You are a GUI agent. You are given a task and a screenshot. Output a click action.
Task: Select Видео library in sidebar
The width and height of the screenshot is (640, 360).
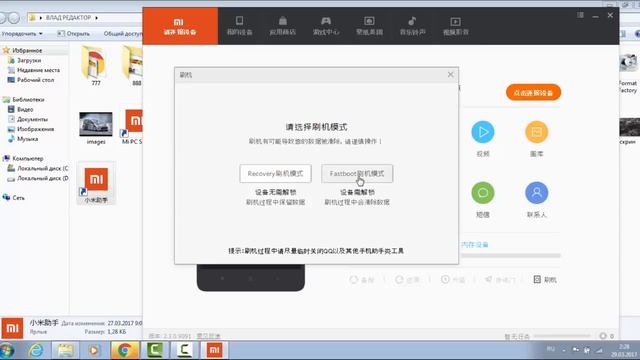(x=25, y=109)
